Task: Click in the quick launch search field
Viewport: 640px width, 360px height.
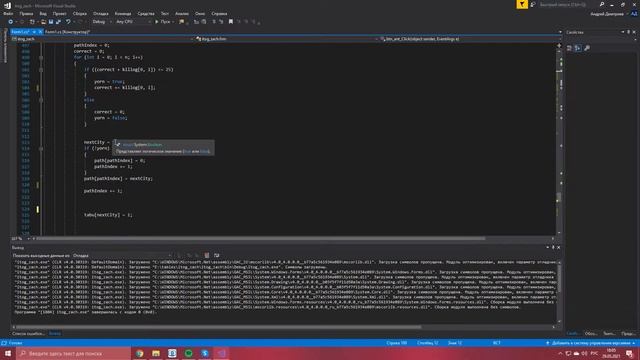Action: coord(567,4)
